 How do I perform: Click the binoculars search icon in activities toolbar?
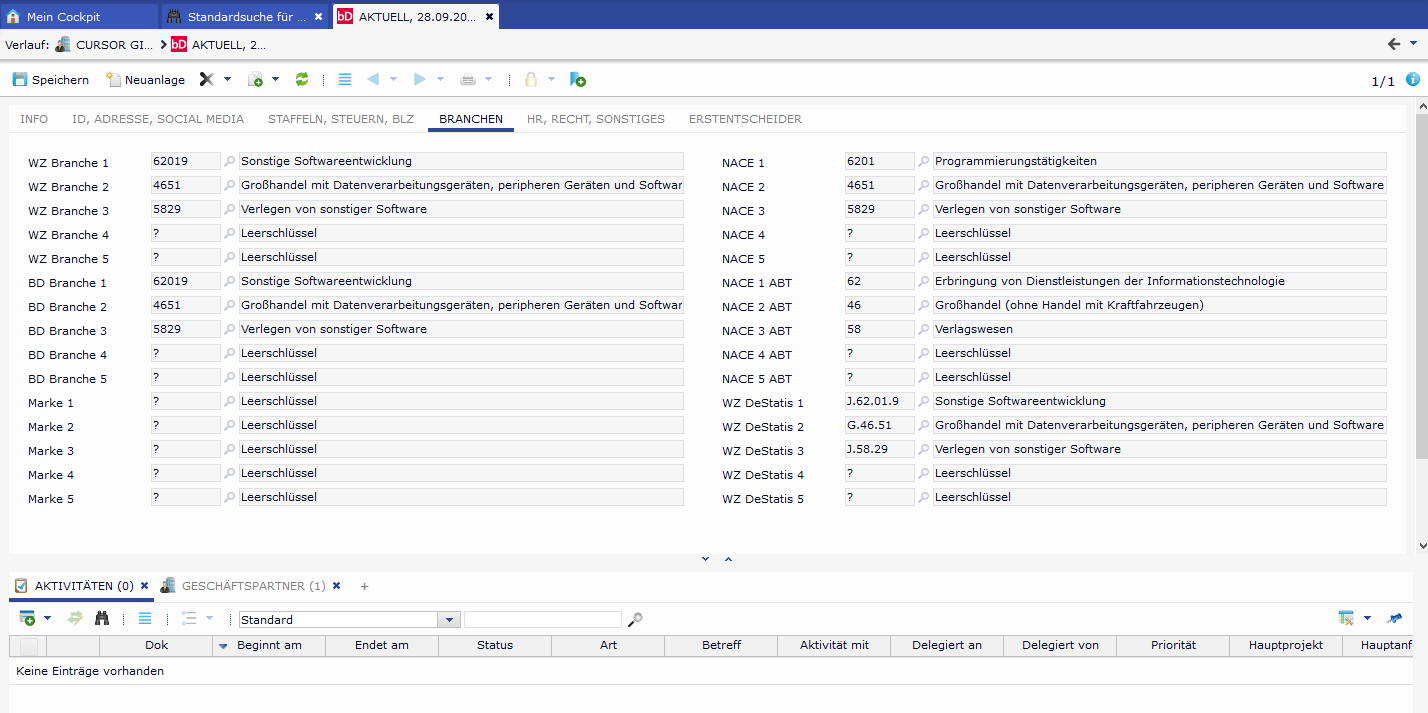[102, 619]
